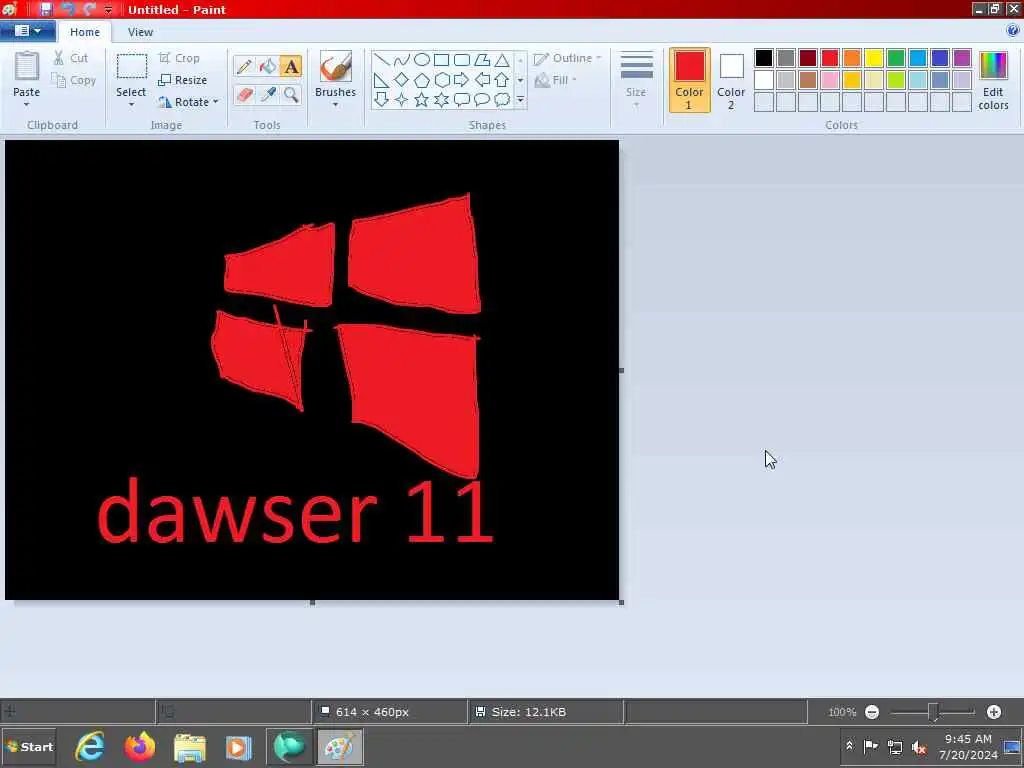Select the Eraser tool

(244, 95)
